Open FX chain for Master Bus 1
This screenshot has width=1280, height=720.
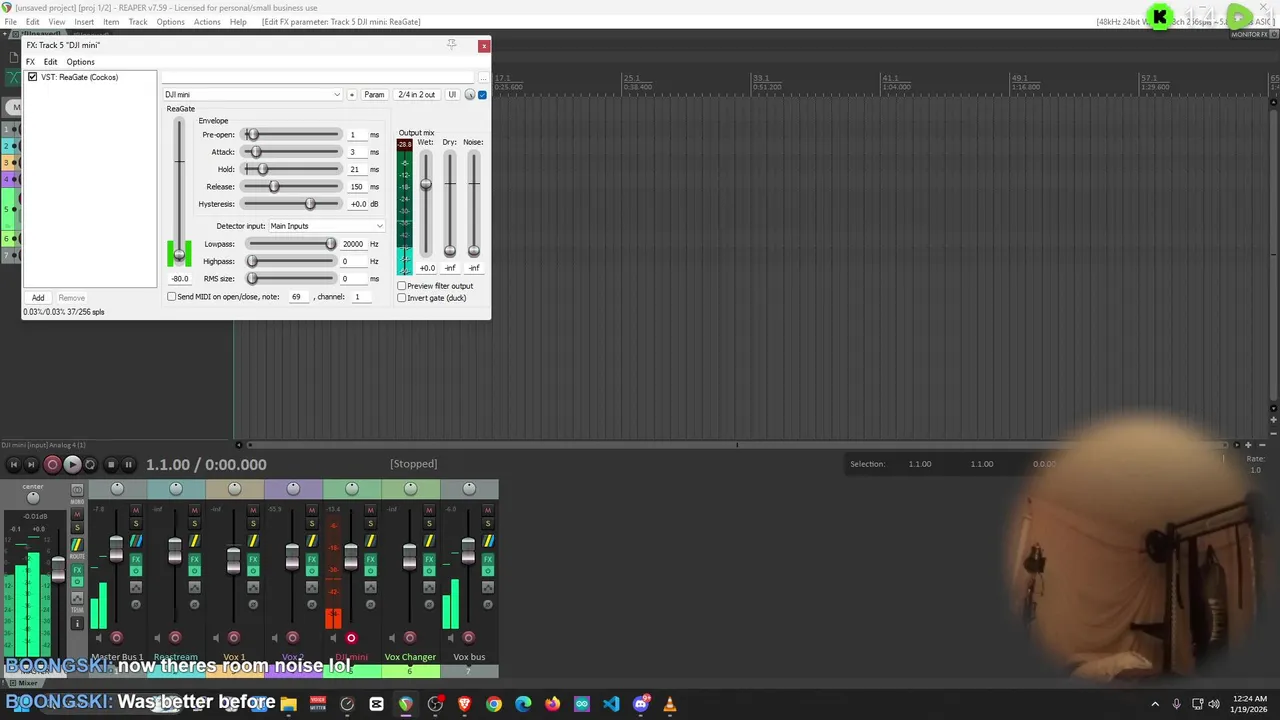click(x=136, y=559)
